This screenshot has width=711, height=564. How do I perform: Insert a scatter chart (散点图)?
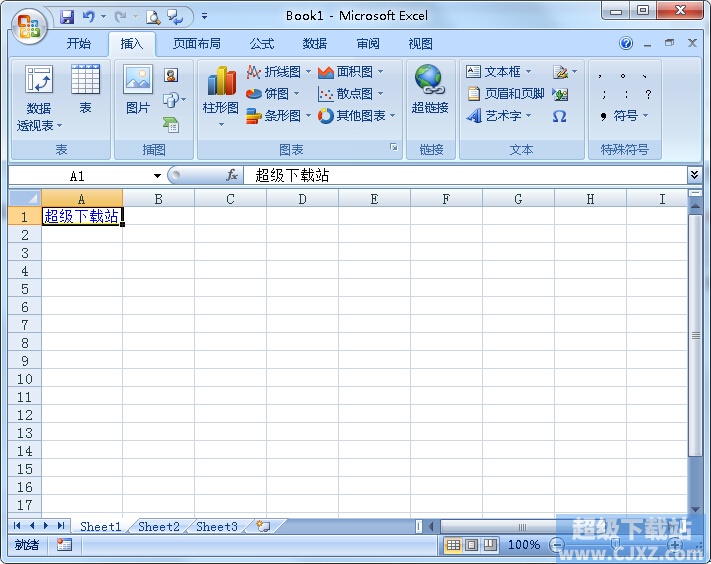tap(351, 94)
